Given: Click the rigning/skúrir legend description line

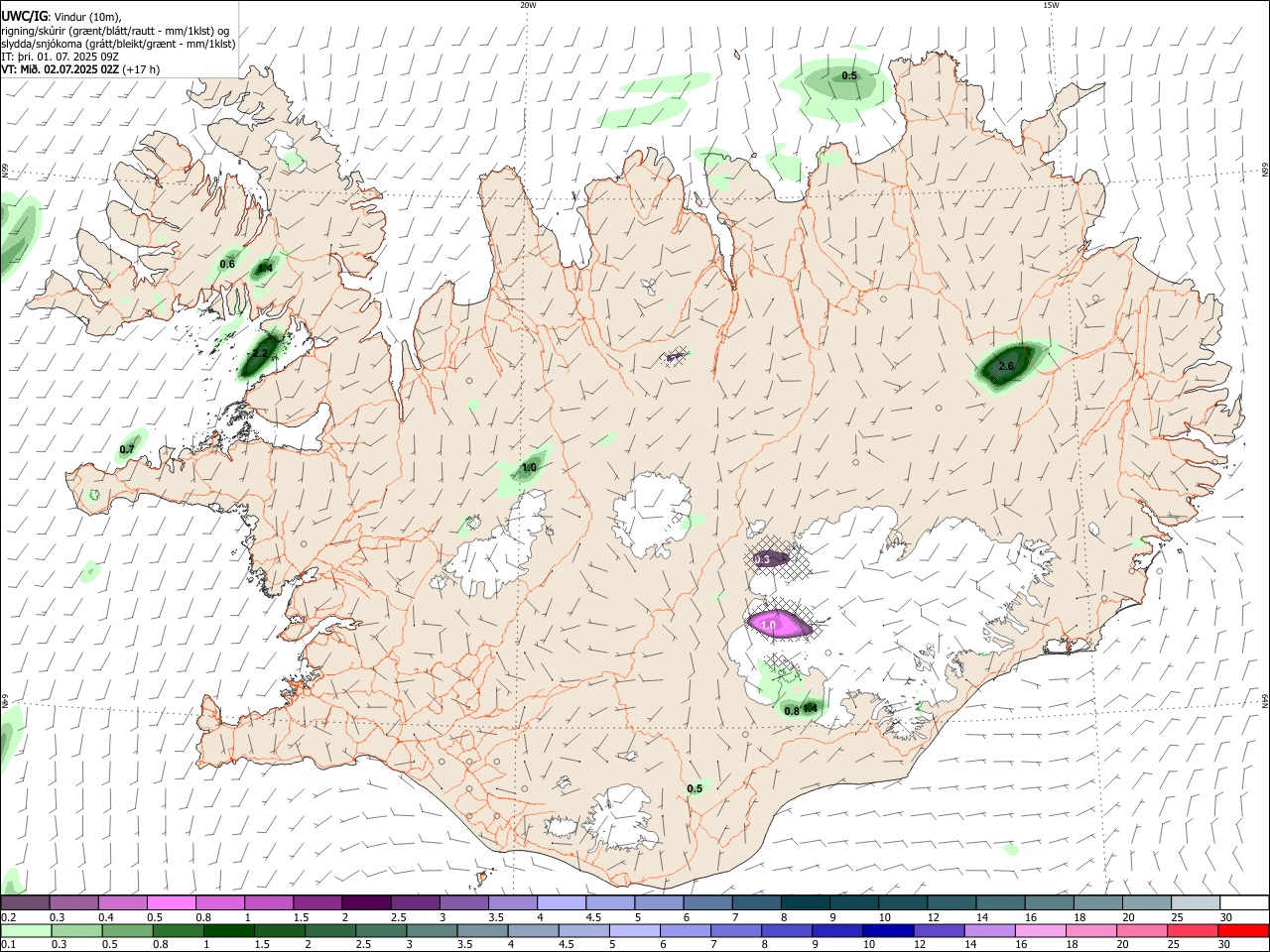Looking at the screenshot, I should click(x=115, y=30).
